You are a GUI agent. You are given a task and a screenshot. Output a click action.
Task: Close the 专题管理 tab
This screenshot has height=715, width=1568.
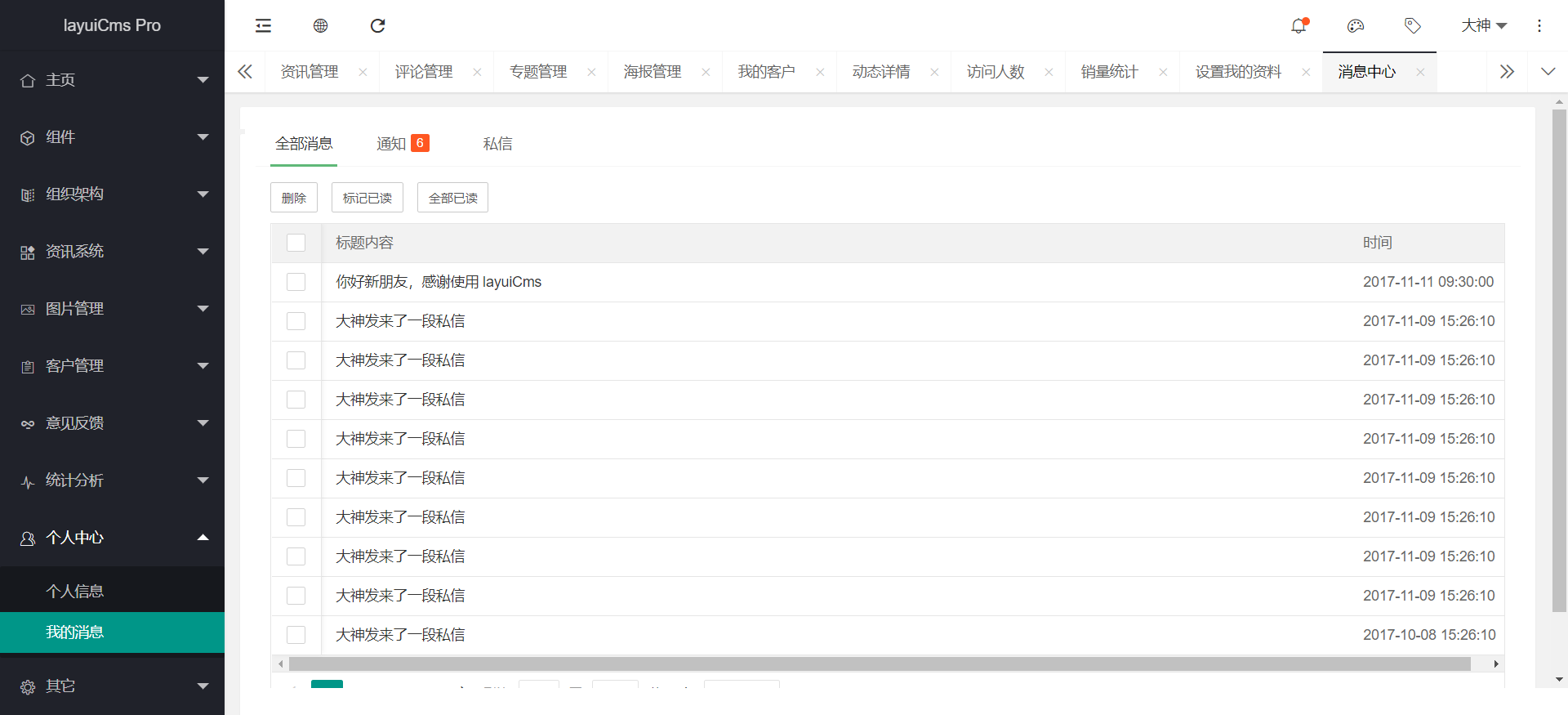(591, 72)
